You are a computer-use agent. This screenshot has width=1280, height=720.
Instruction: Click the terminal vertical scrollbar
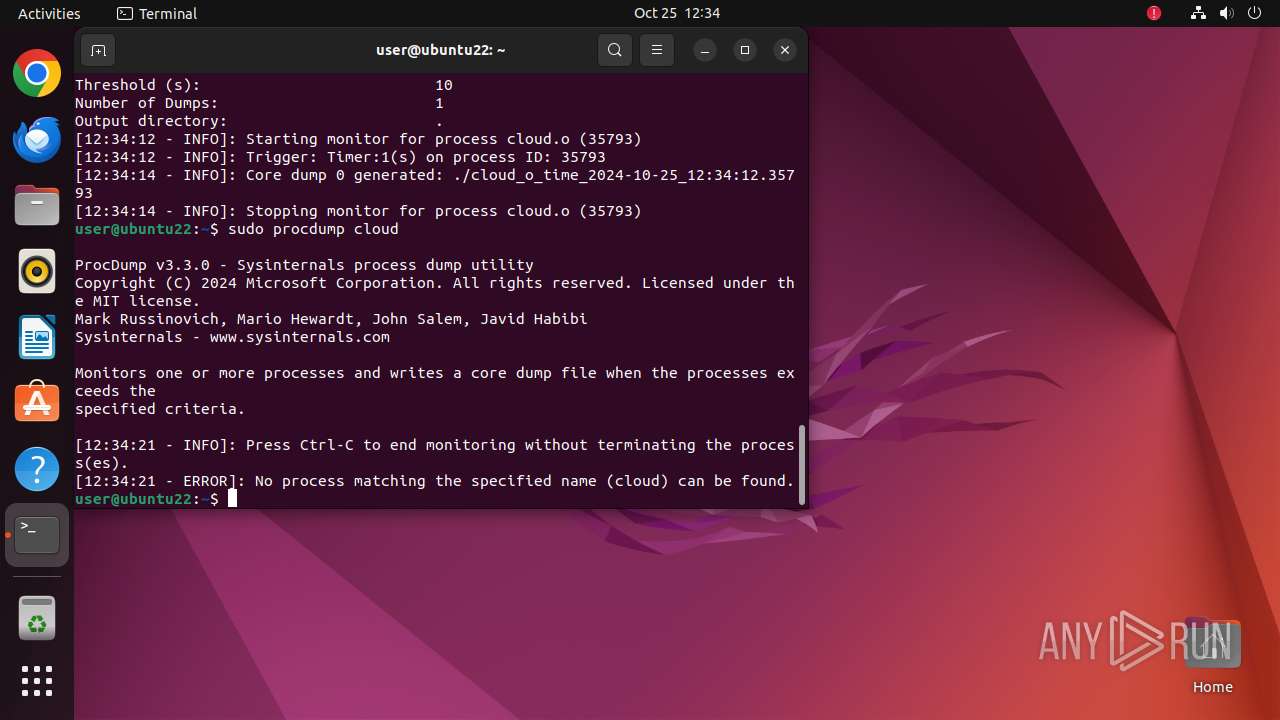tap(801, 465)
